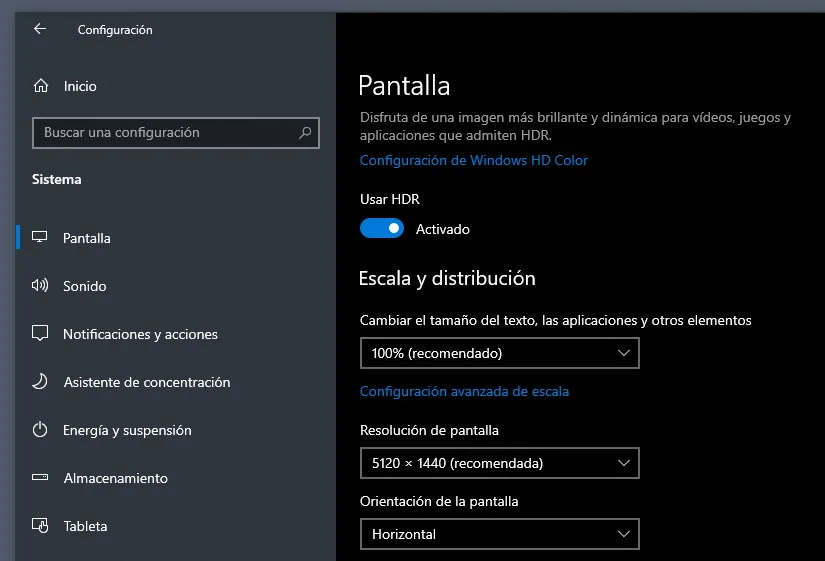Click the Asistente de concentración moon icon
Screen dimensions: 825x561
click(x=40, y=382)
